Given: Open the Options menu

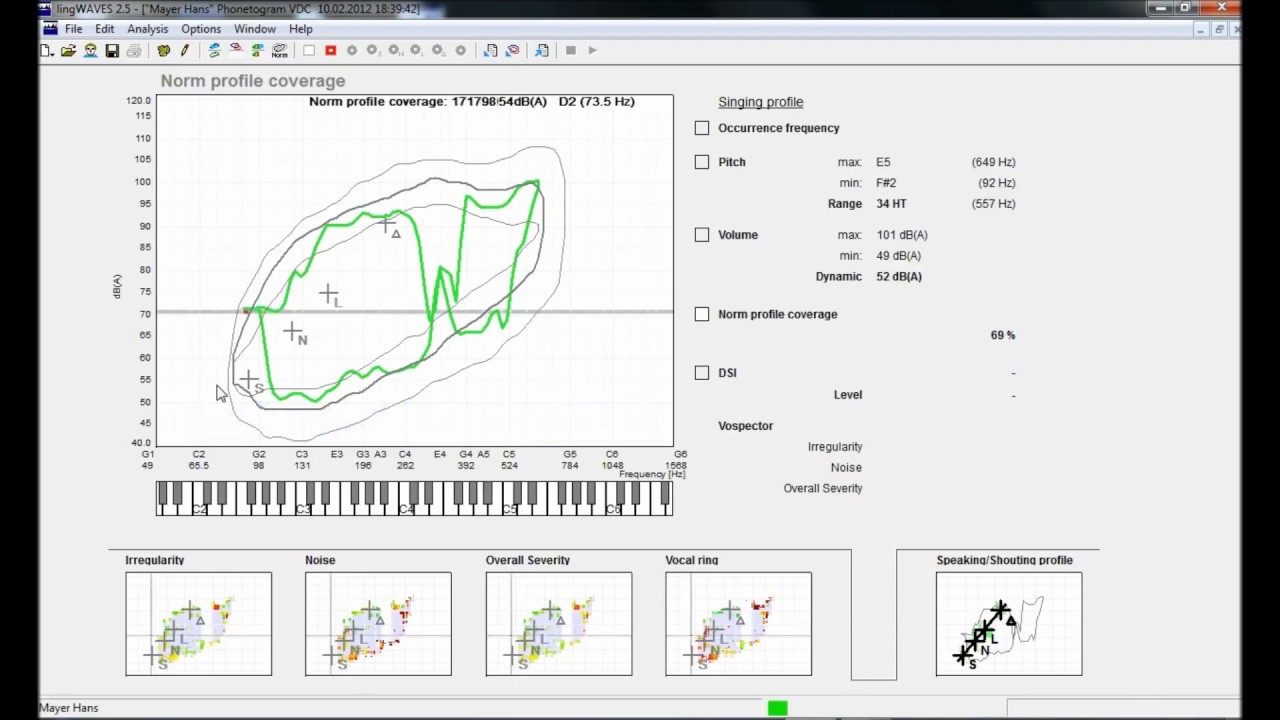Looking at the screenshot, I should pyautogui.click(x=201, y=29).
